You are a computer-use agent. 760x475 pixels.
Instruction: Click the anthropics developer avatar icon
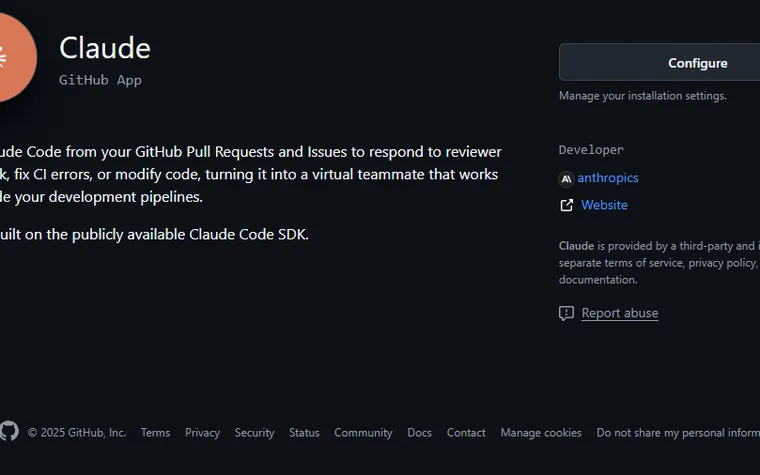coord(566,179)
